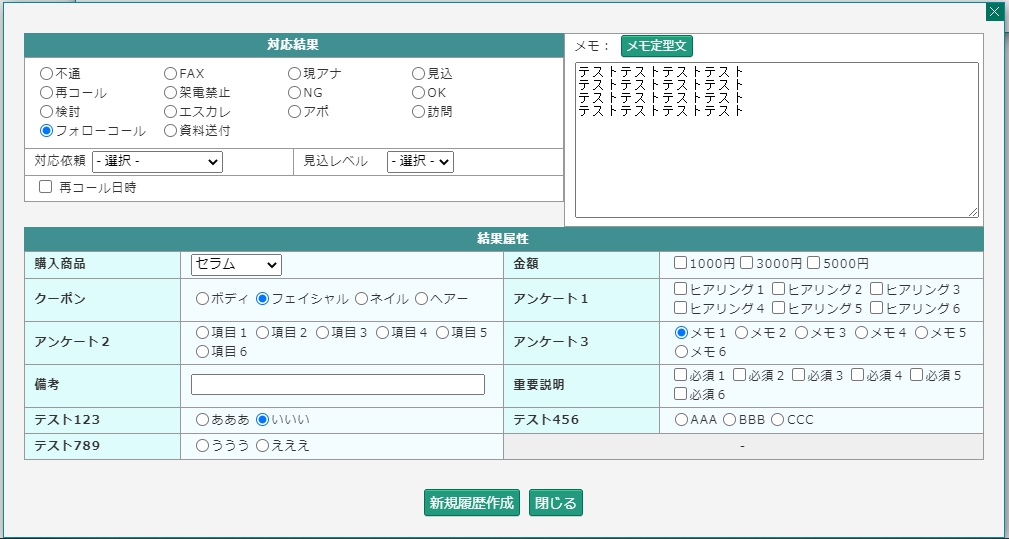
Task: Select 検討 as the result
Action: (46, 112)
